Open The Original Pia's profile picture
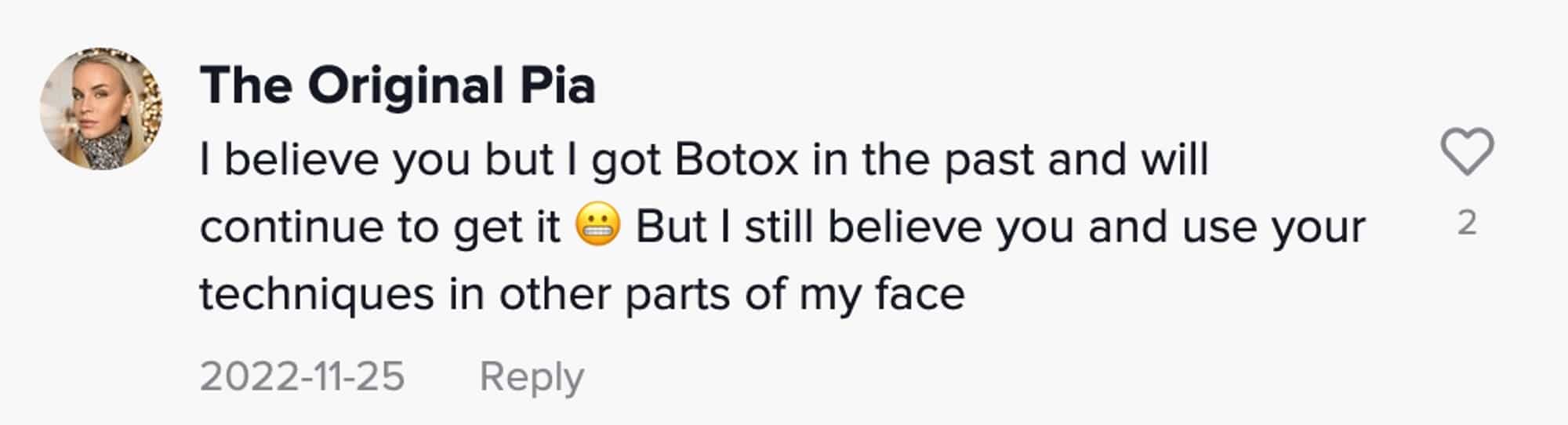This screenshot has height=425, width=1568. (x=101, y=108)
